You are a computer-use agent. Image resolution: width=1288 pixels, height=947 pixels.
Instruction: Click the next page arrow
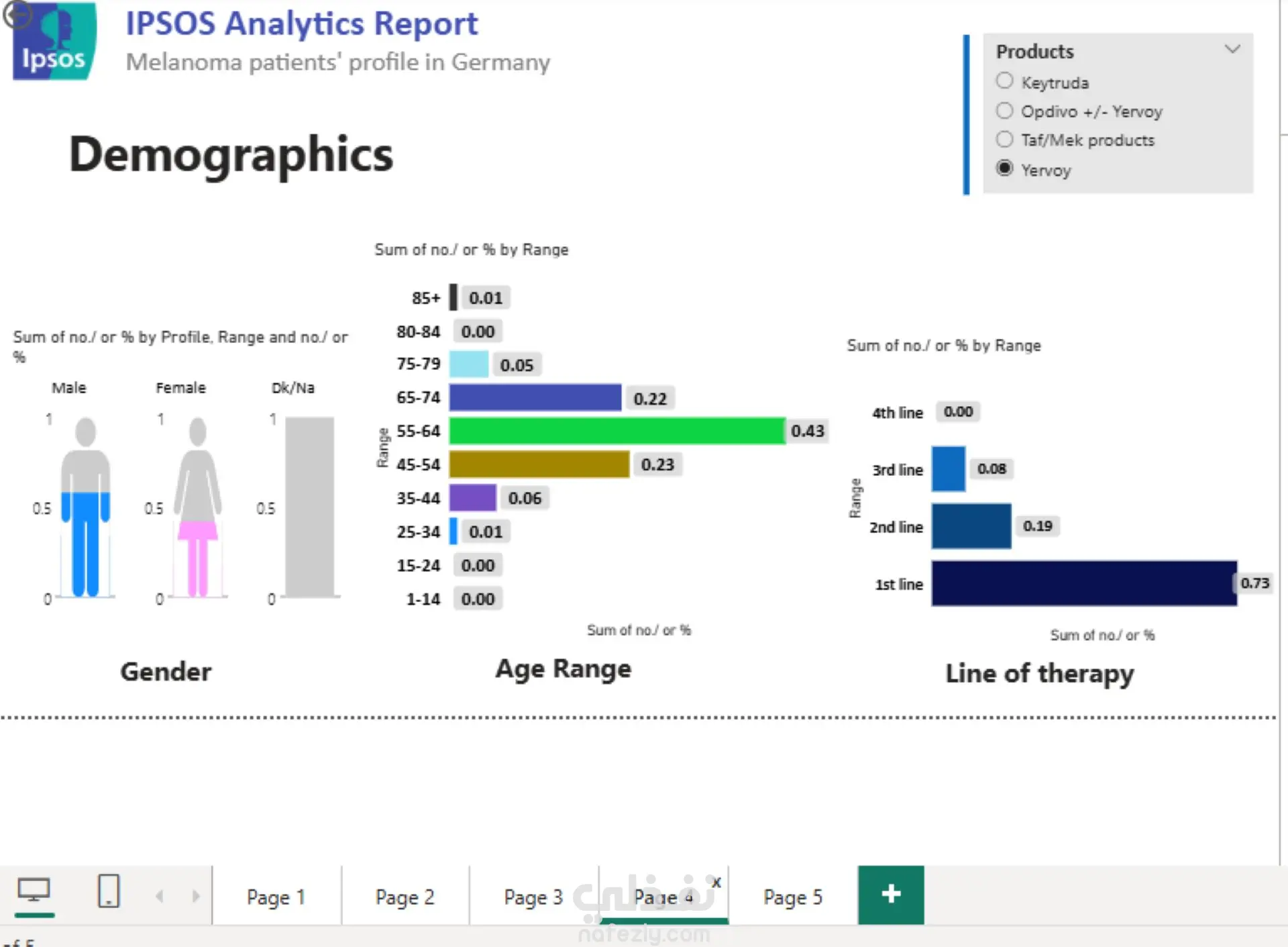[196, 896]
